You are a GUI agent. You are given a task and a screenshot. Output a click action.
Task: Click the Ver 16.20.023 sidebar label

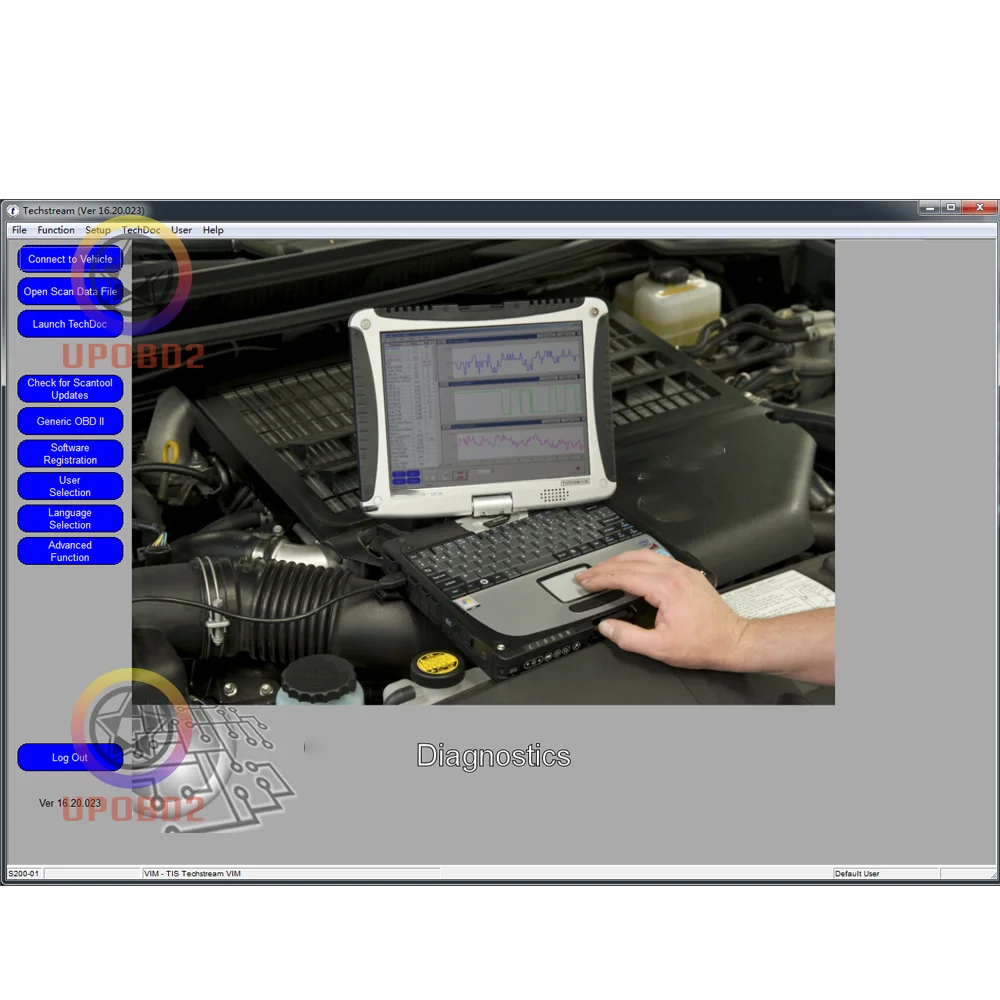[70, 803]
